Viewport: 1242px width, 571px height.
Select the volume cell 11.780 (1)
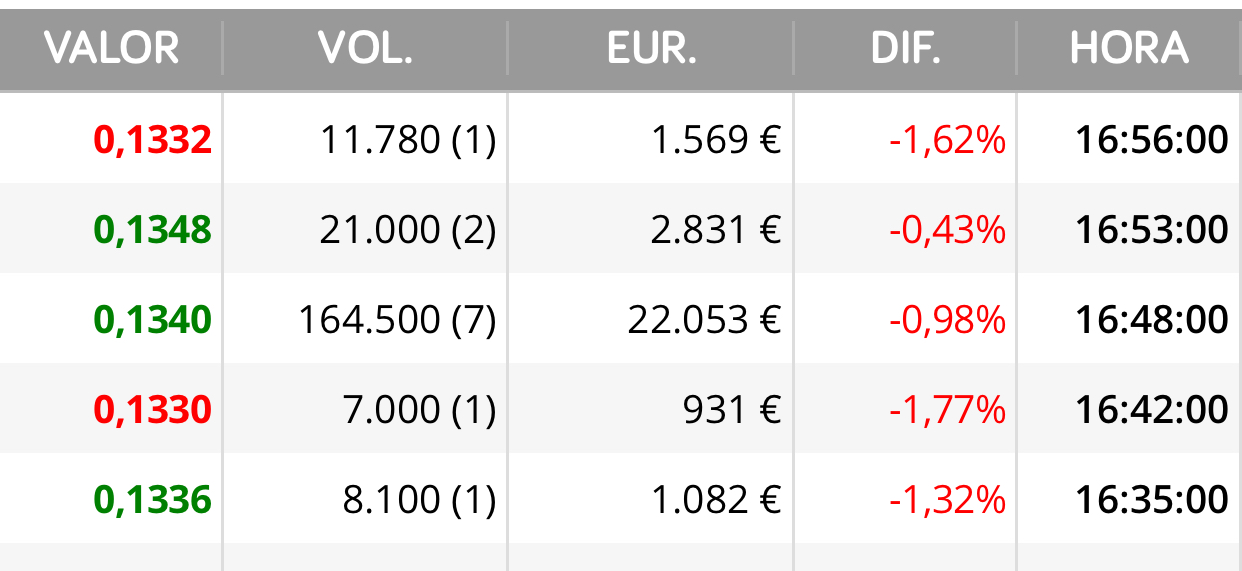tap(408, 140)
